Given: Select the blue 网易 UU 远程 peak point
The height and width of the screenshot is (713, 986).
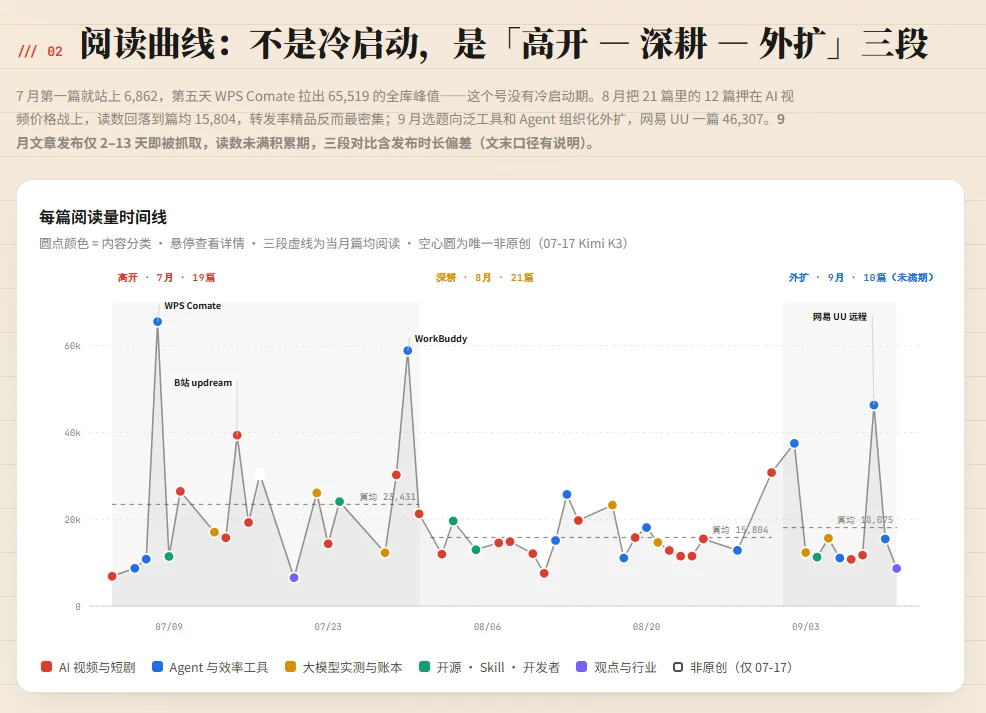Looking at the screenshot, I should (873, 405).
